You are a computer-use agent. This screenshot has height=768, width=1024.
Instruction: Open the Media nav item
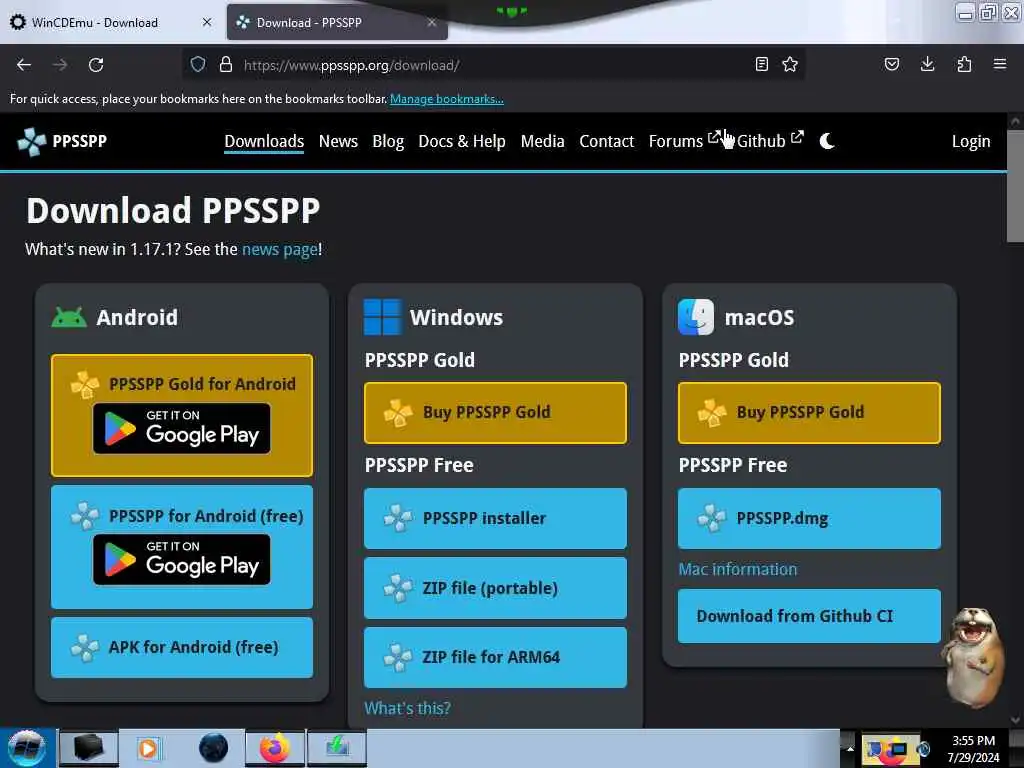[542, 141]
